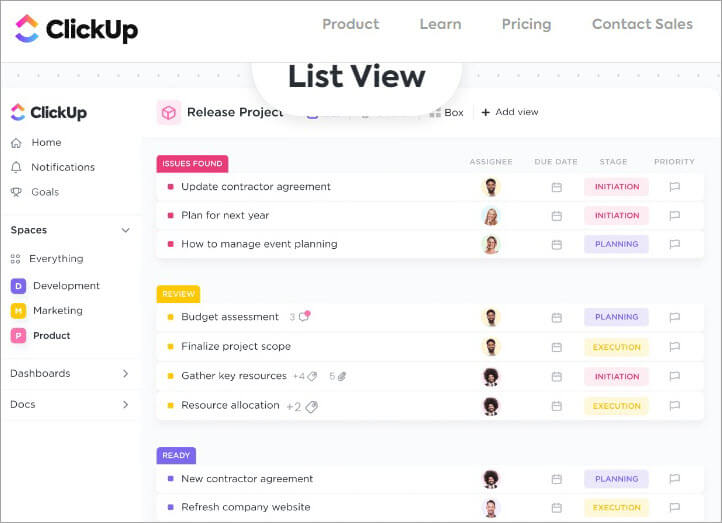Click the sidebar ClickUp logo

(x=49, y=112)
